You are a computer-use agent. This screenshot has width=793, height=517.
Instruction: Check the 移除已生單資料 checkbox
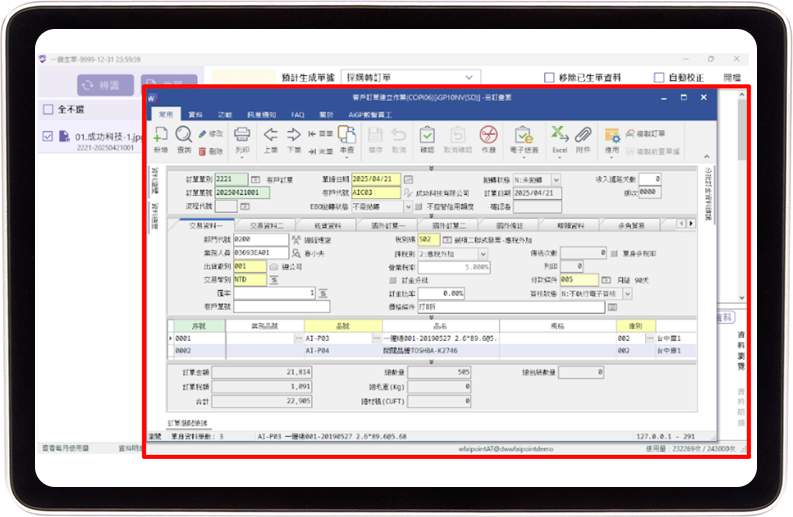point(549,77)
